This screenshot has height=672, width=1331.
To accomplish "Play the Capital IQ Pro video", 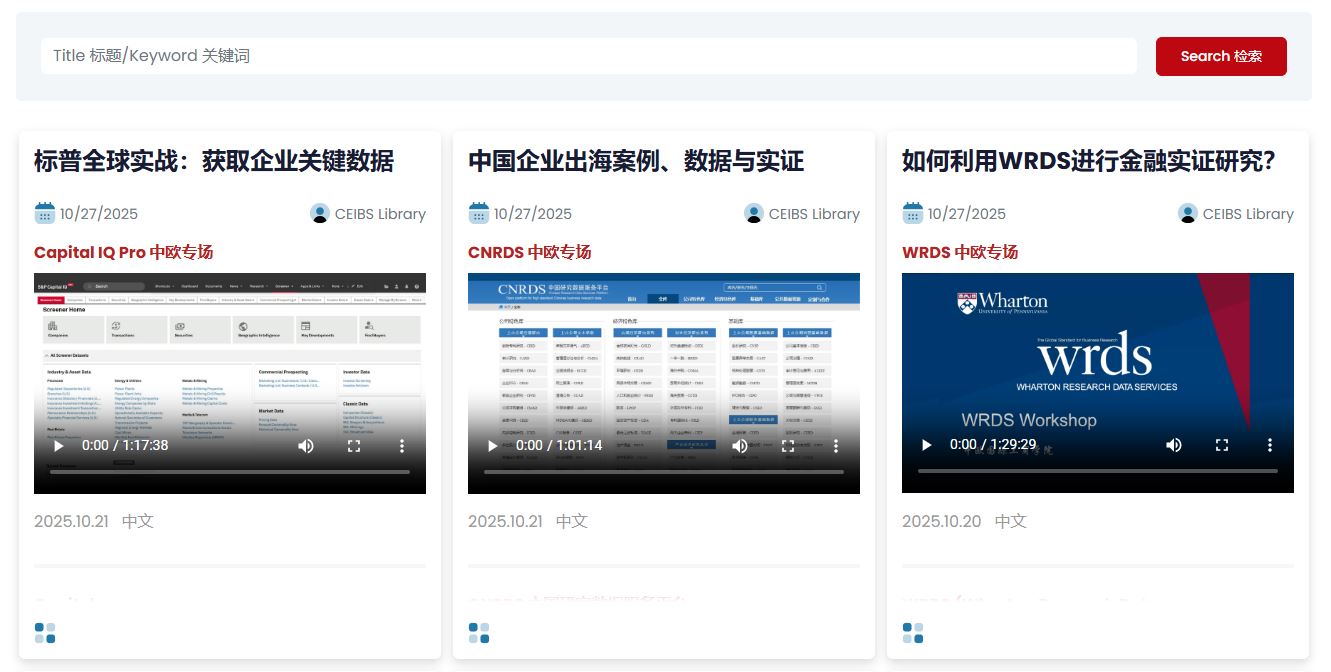I will click(59, 446).
